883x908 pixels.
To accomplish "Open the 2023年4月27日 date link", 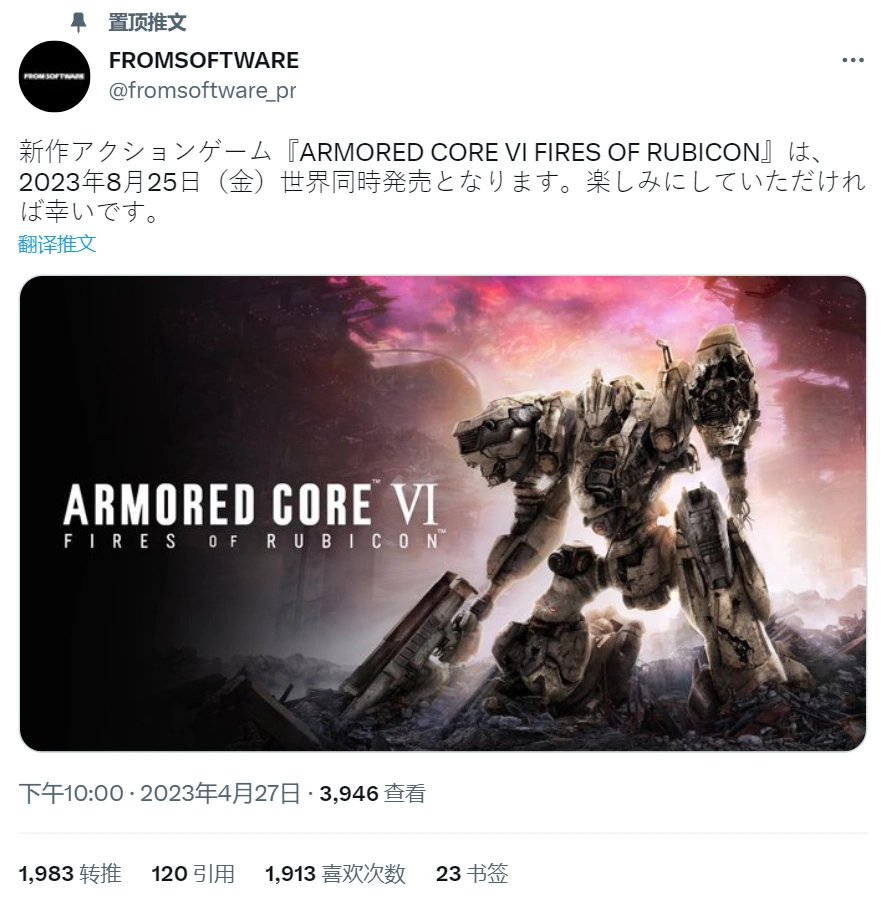I will pyautogui.click(x=220, y=793).
